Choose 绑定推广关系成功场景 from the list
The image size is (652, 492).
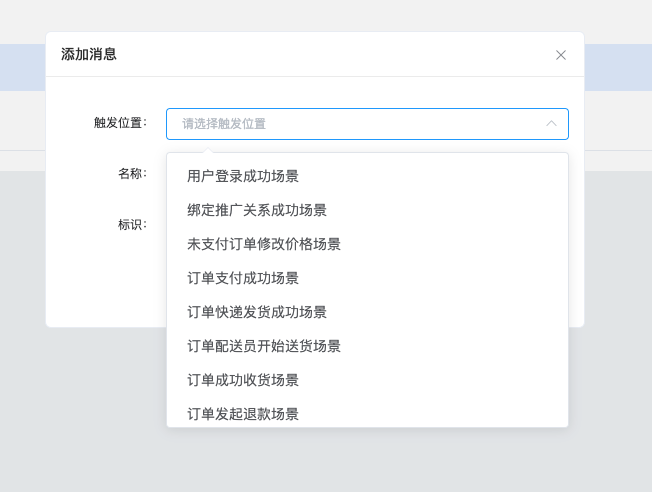click(367, 210)
